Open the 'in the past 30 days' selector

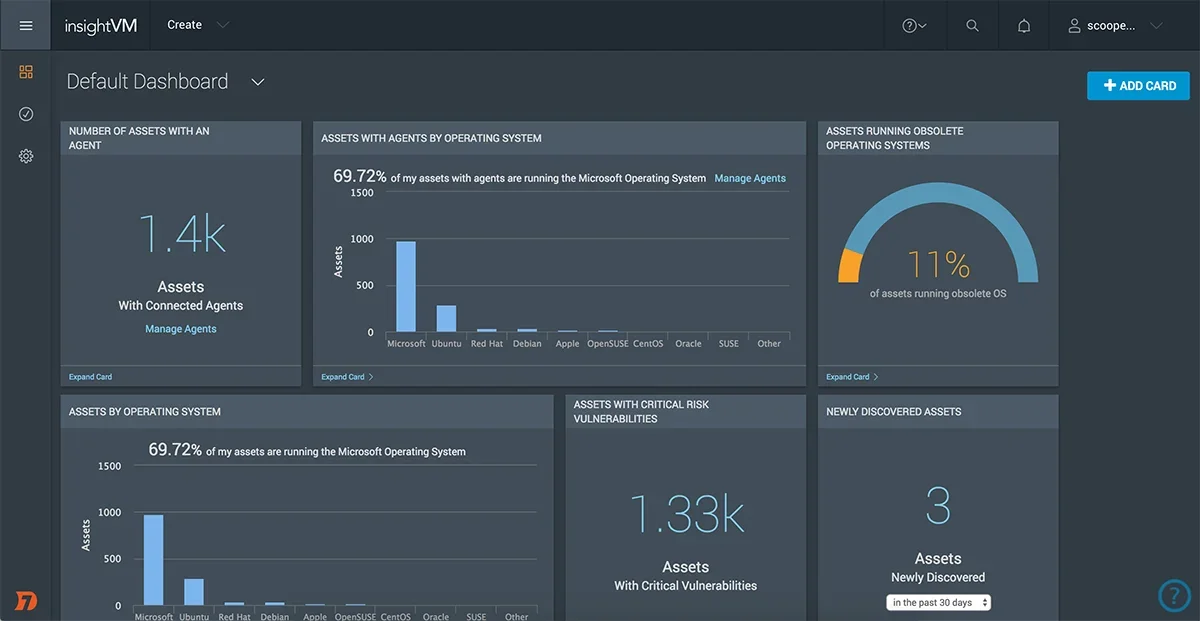pos(938,602)
